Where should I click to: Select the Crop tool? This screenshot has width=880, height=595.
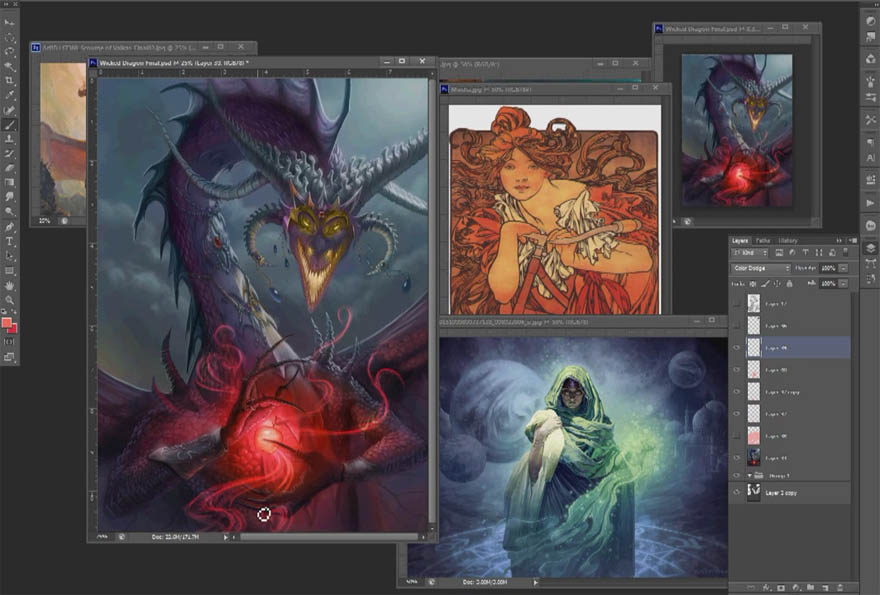tap(10, 81)
